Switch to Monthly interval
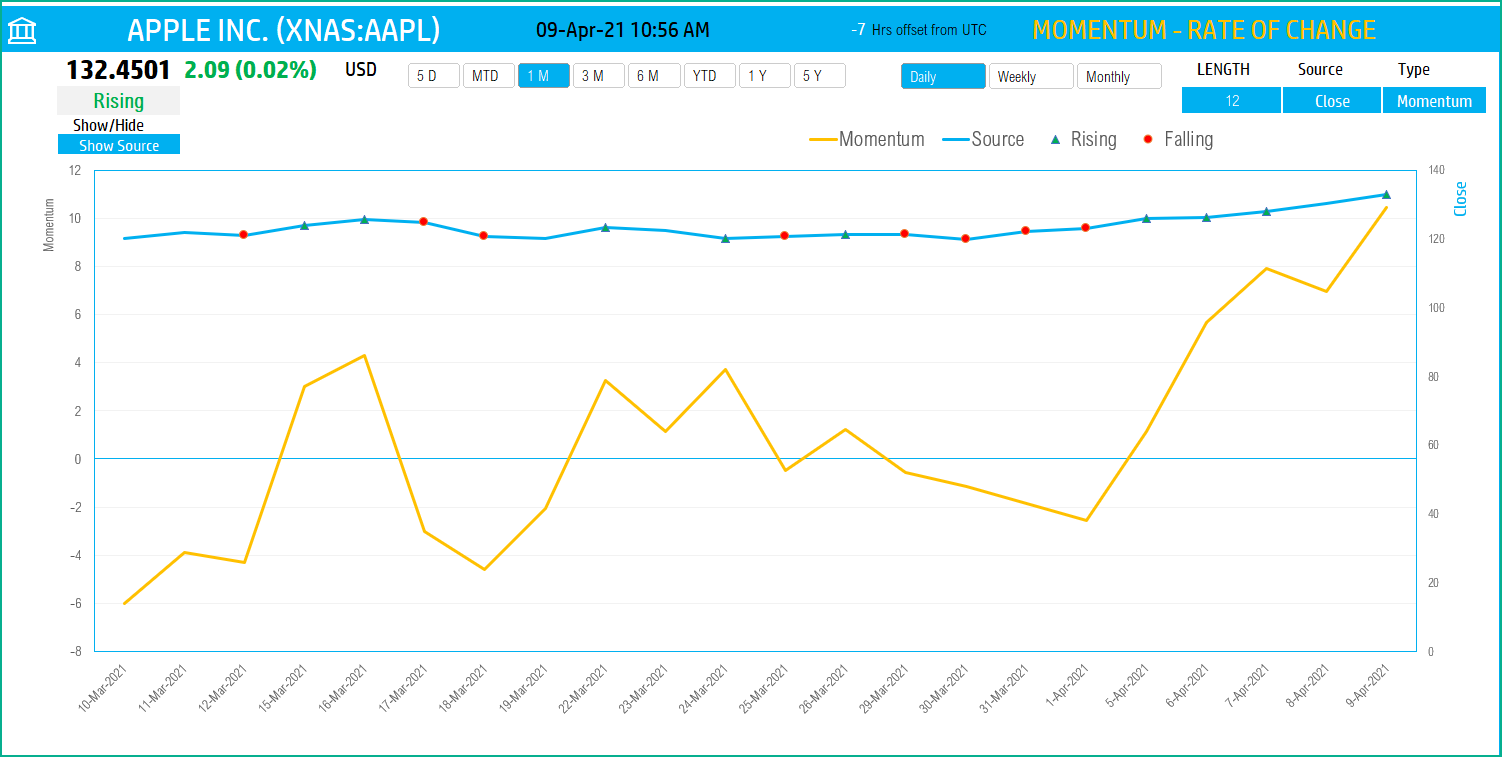The height and width of the screenshot is (757, 1502). (1119, 76)
